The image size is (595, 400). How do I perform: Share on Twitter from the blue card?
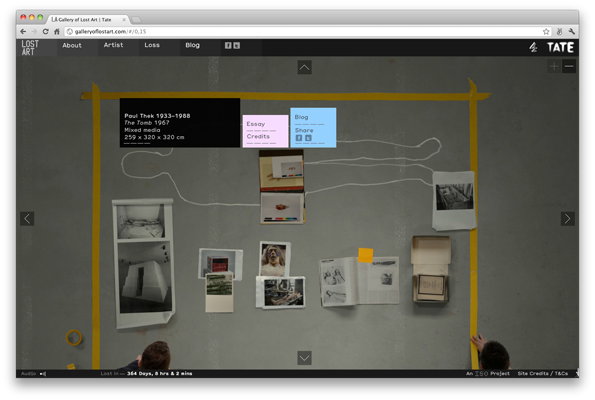308,138
